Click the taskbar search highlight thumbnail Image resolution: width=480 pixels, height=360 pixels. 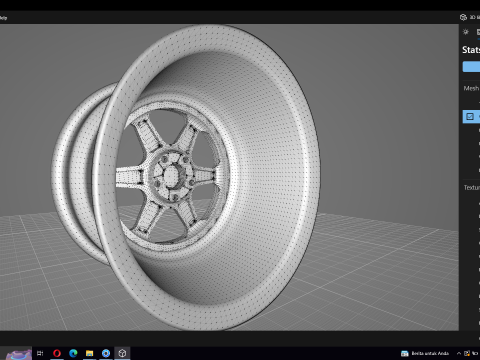pyautogui.click(x=19, y=354)
